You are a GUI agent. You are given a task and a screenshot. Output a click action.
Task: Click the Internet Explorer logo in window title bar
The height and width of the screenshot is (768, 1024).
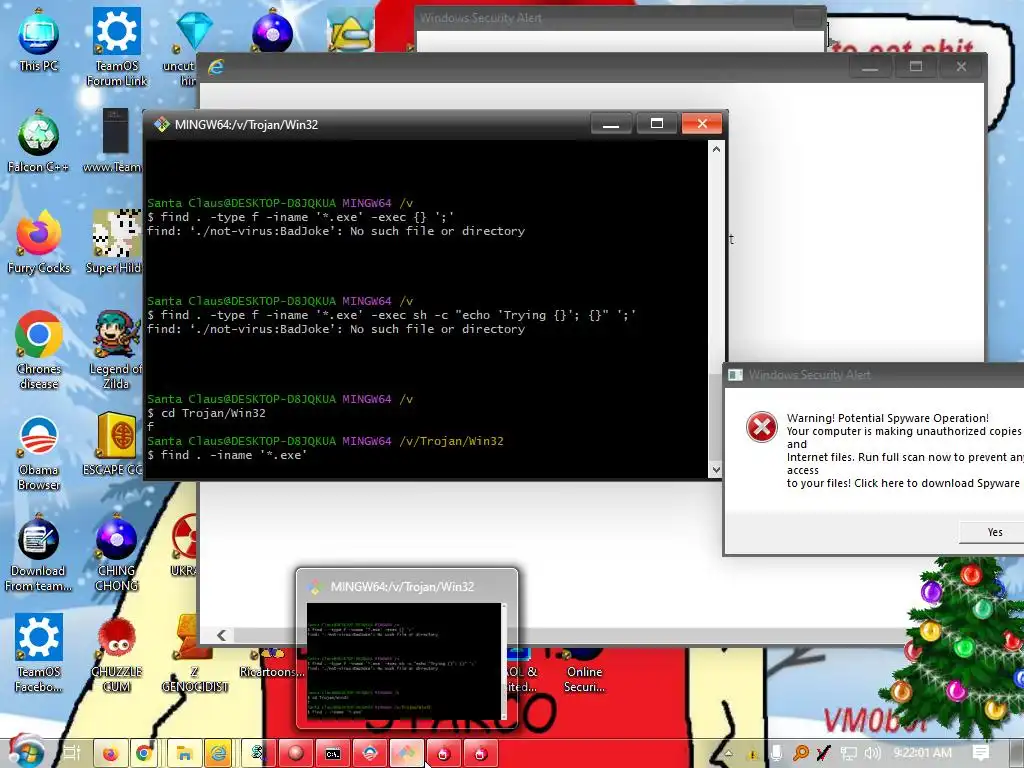pos(216,67)
